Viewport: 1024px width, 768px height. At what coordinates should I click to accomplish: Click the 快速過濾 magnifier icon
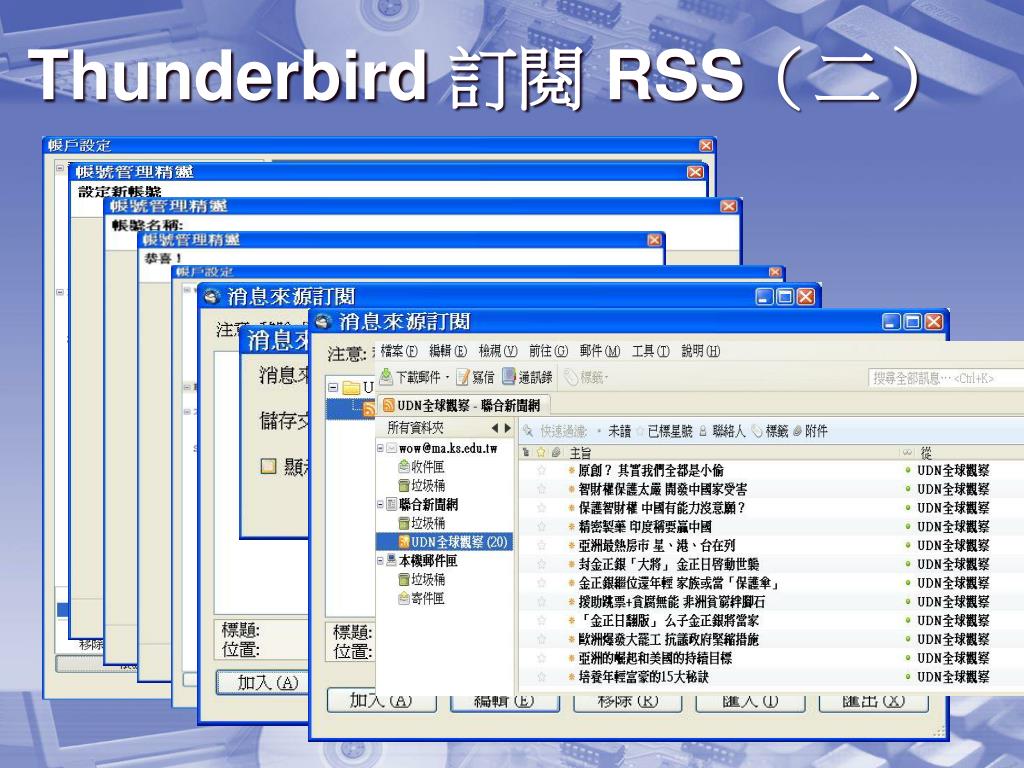(x=528, y=431)
